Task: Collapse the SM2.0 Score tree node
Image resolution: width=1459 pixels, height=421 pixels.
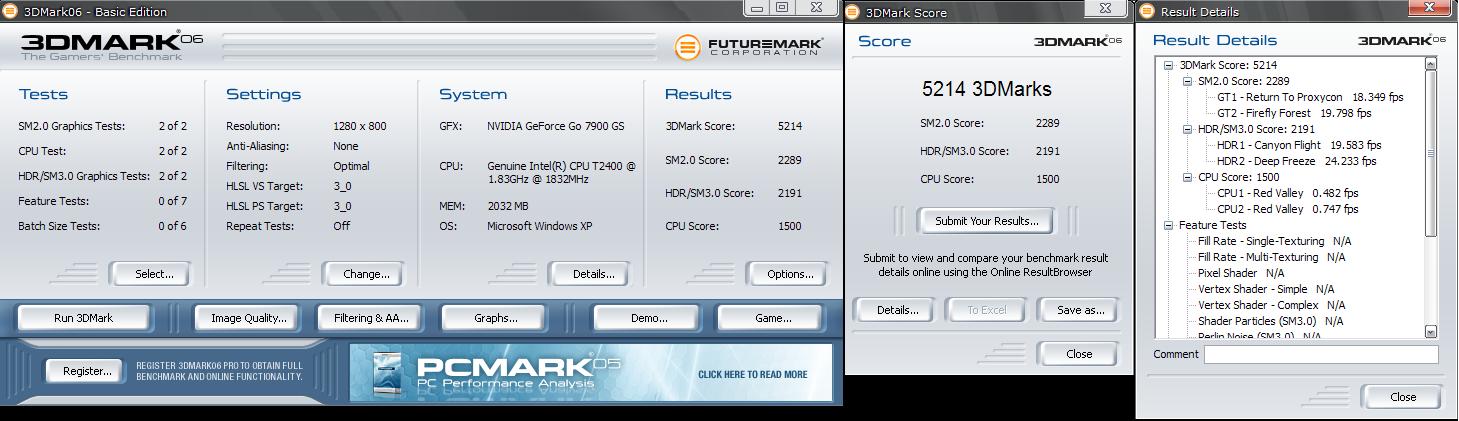Action: [x=1187, y=81]
